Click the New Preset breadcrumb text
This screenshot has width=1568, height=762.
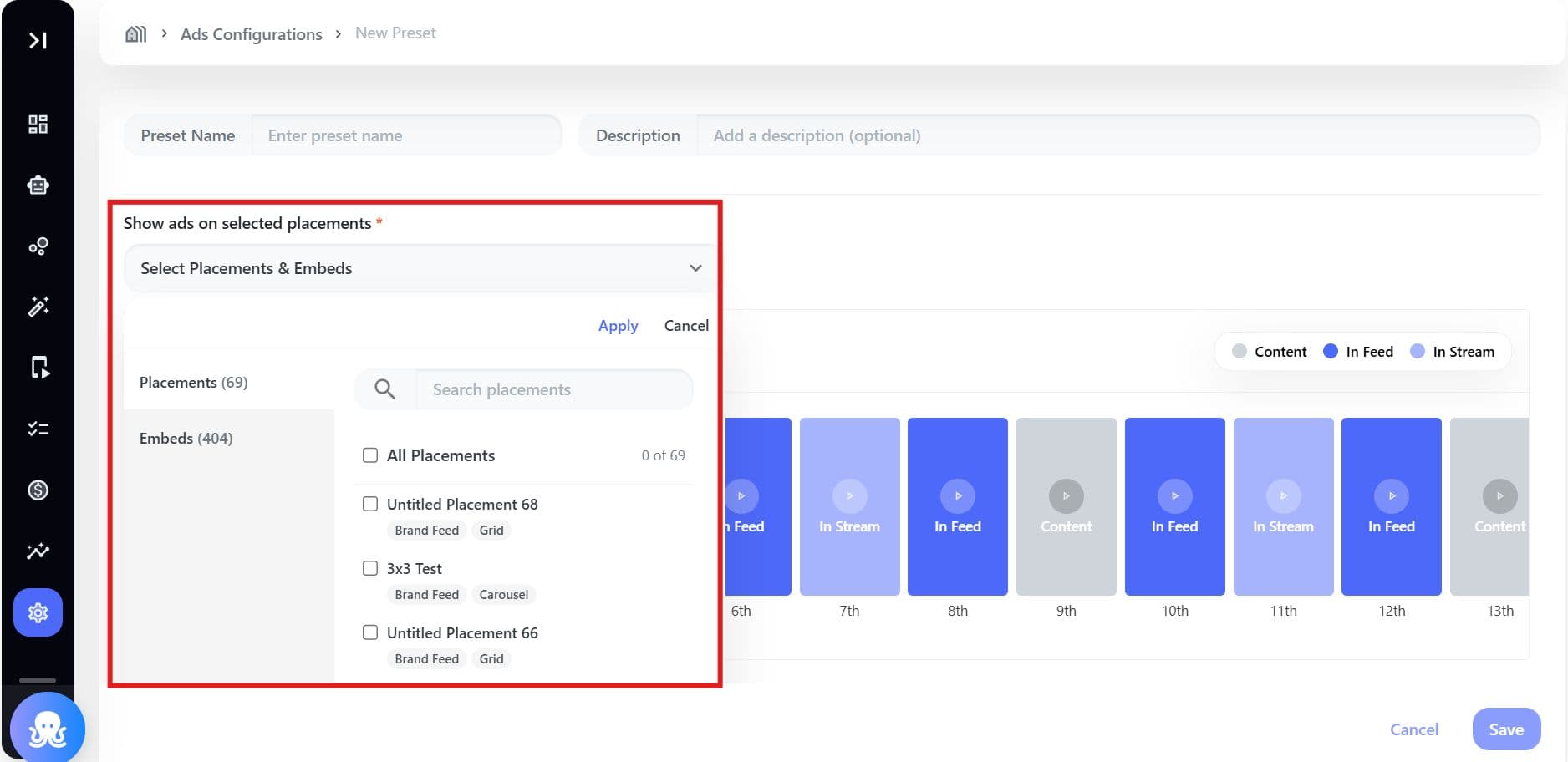[x=395, y=33]
